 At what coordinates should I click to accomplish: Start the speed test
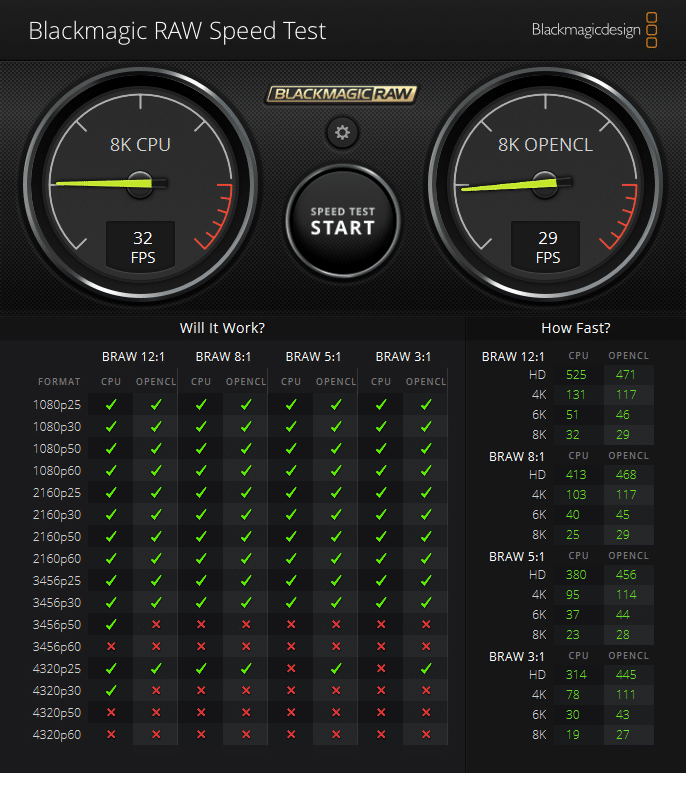(343, 221)
